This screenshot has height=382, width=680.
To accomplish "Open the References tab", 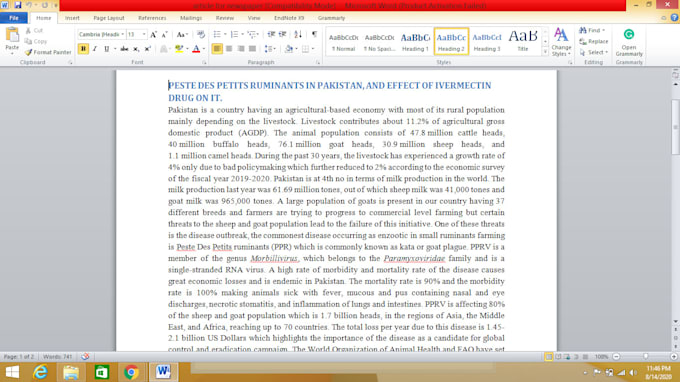I will tap(152, 18).
